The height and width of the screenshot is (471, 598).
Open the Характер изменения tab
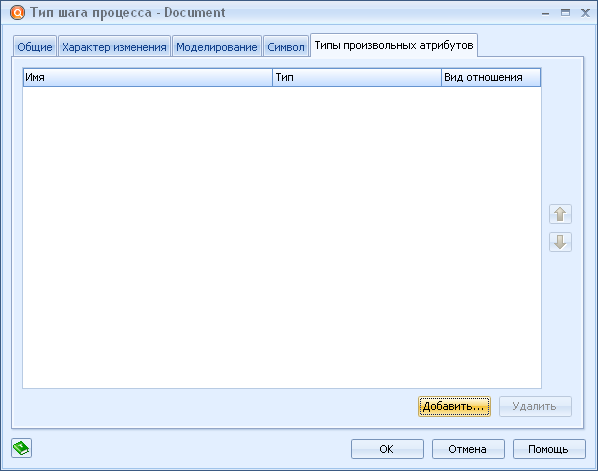114,47
